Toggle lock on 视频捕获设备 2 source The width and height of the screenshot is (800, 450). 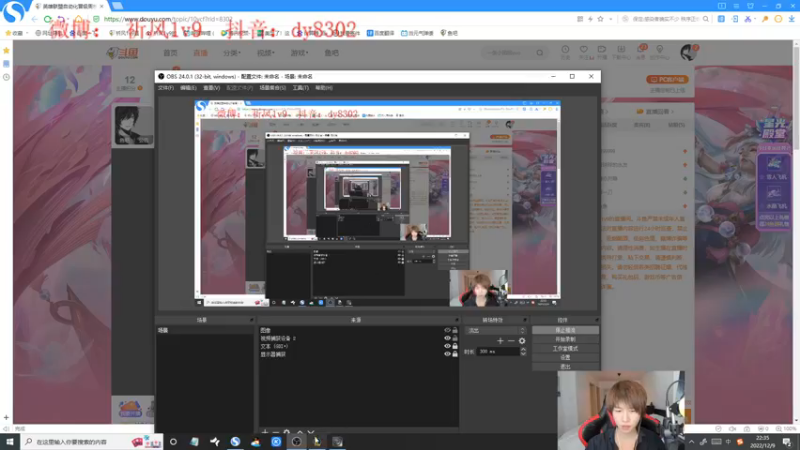coord(455,338)
